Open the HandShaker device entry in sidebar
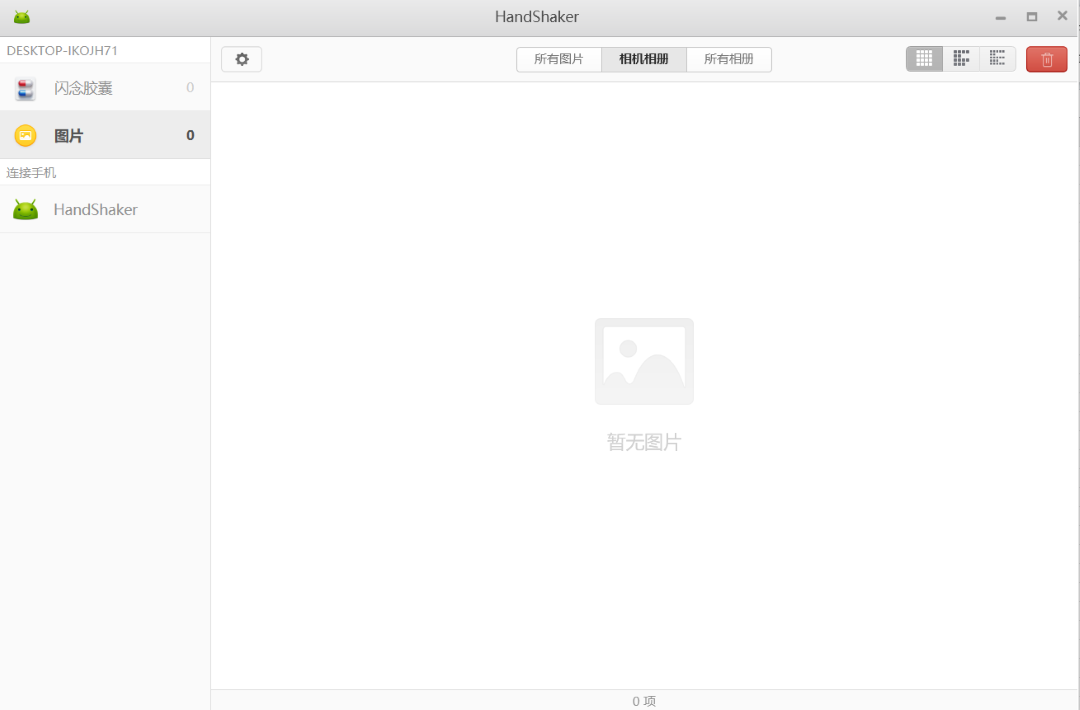The height and width of the screenshot is (710, 1080). tap(95, 209)
